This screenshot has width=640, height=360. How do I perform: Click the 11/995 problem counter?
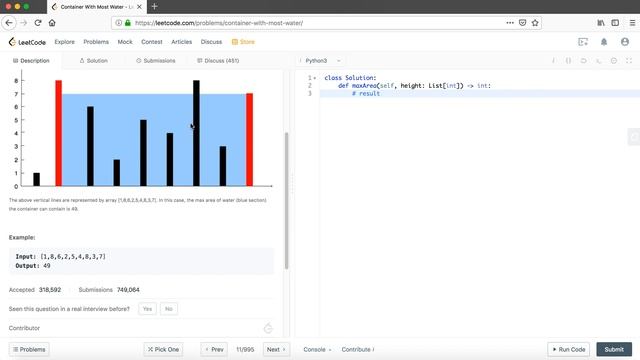tap(245, 349)
